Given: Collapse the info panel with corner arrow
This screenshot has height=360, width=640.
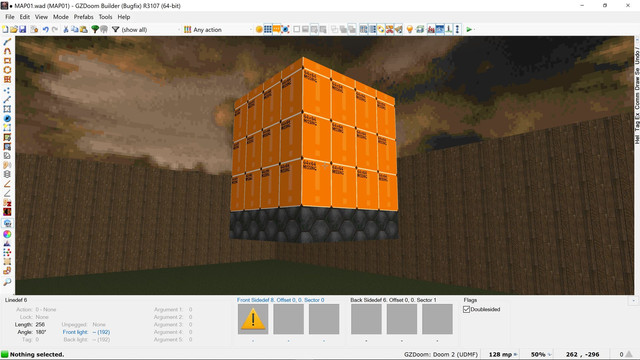Looking at the screenshot, I should 633,300.
